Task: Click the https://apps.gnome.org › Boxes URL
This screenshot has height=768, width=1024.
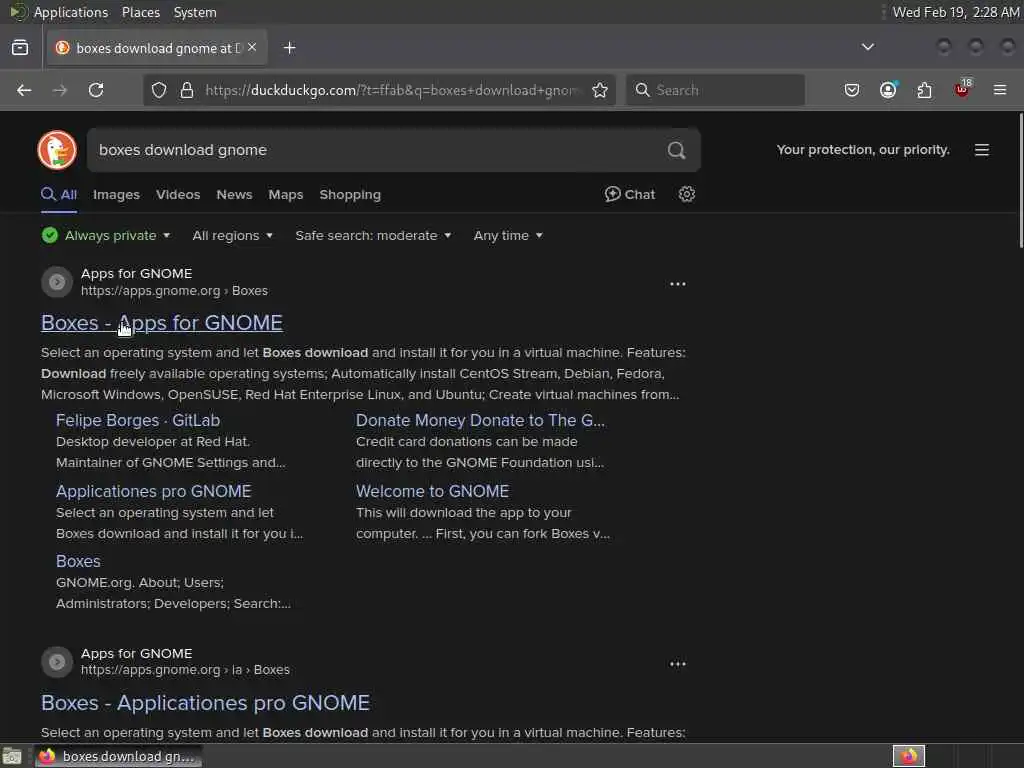Action: click(x=174, y=291)
